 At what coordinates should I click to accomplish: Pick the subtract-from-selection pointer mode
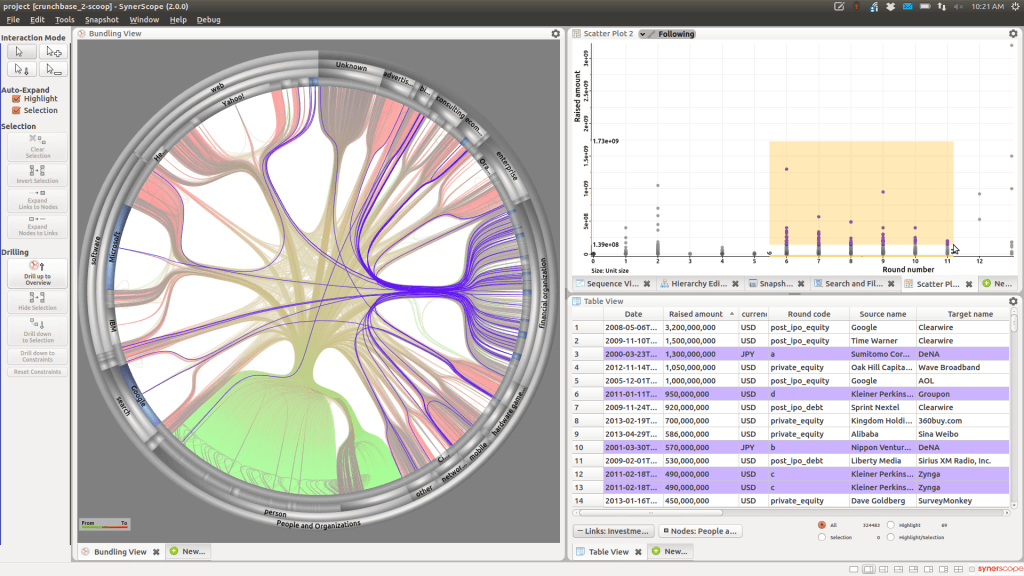click(53, 70)
